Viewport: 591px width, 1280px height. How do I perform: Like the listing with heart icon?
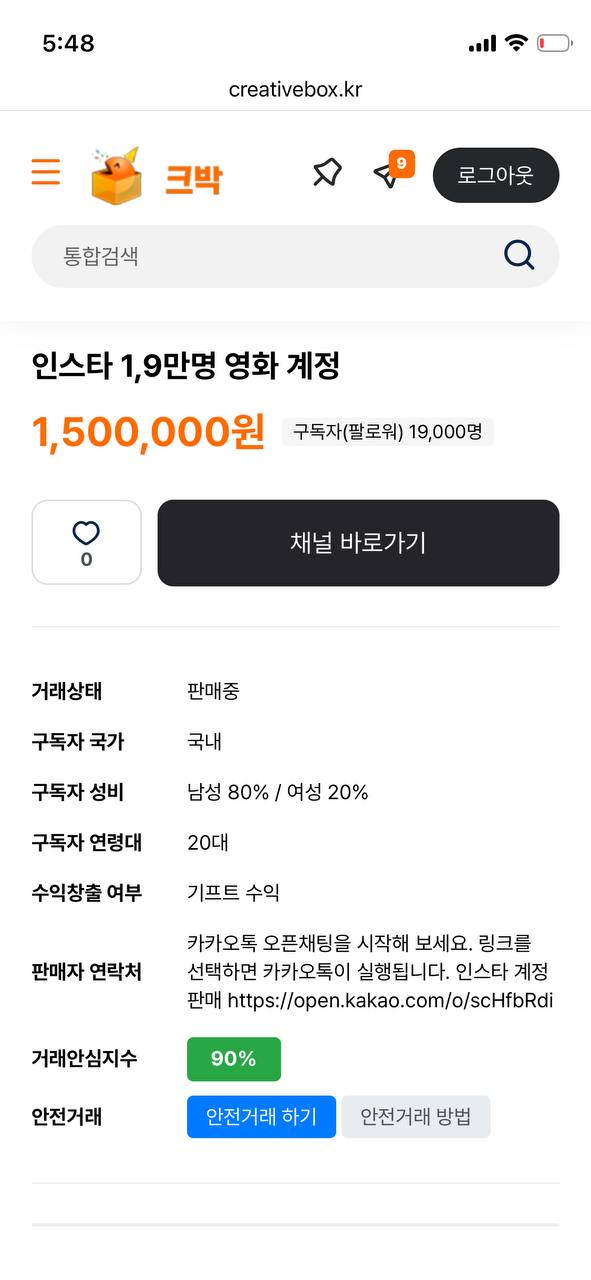87,542
